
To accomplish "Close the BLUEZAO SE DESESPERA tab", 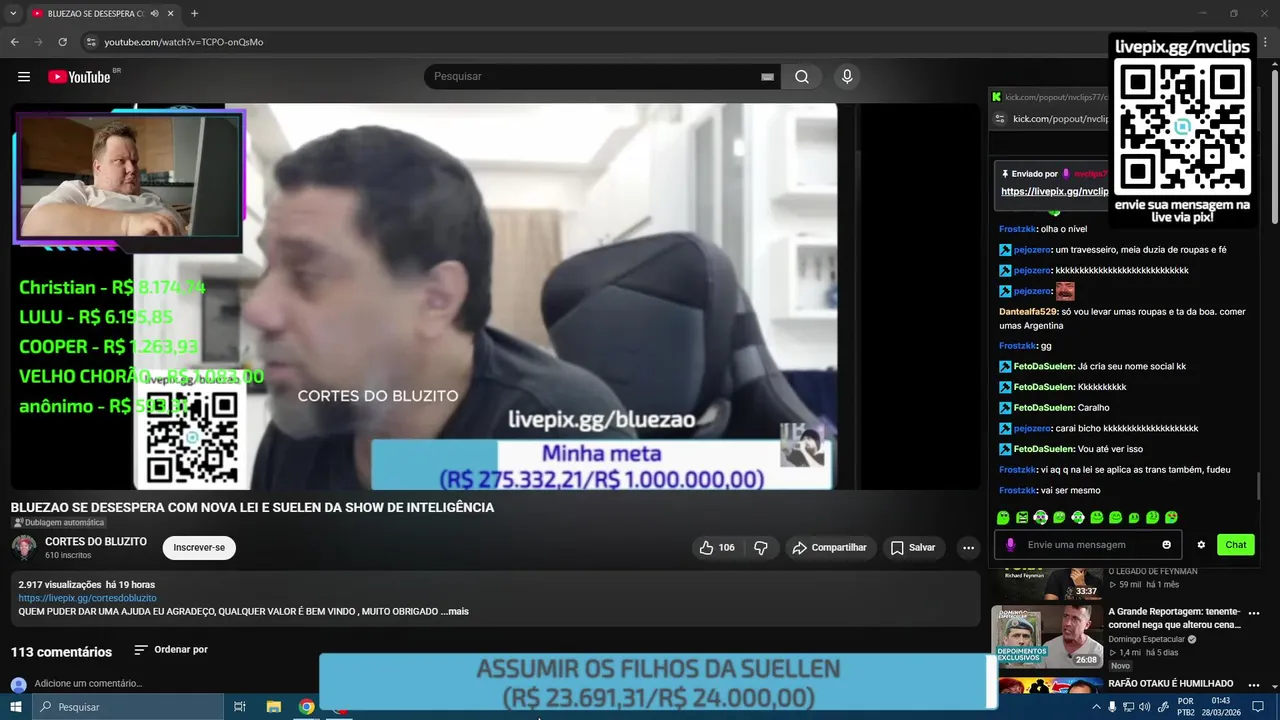I will click(171, 14).
